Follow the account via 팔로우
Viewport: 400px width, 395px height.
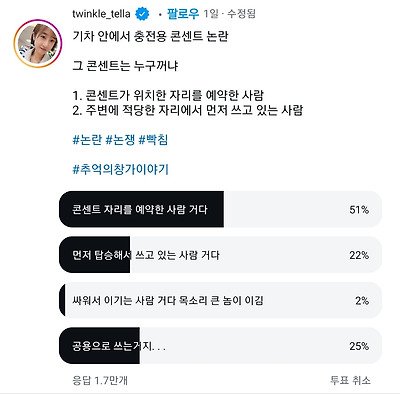tap(183, 14)
